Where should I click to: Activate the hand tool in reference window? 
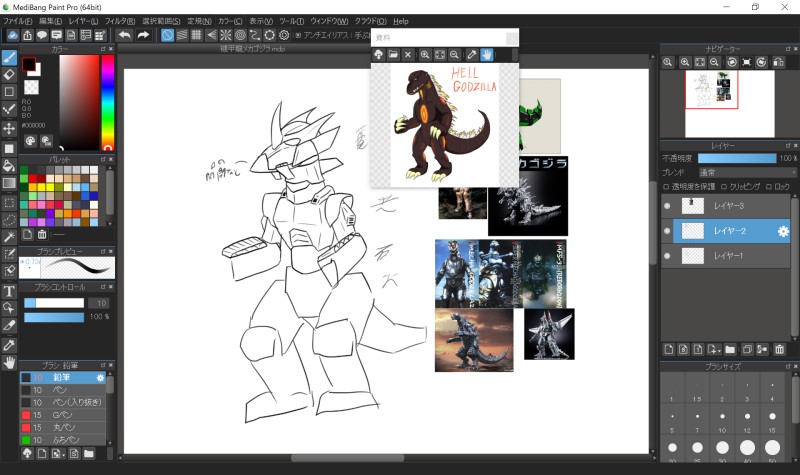(487, 54)
